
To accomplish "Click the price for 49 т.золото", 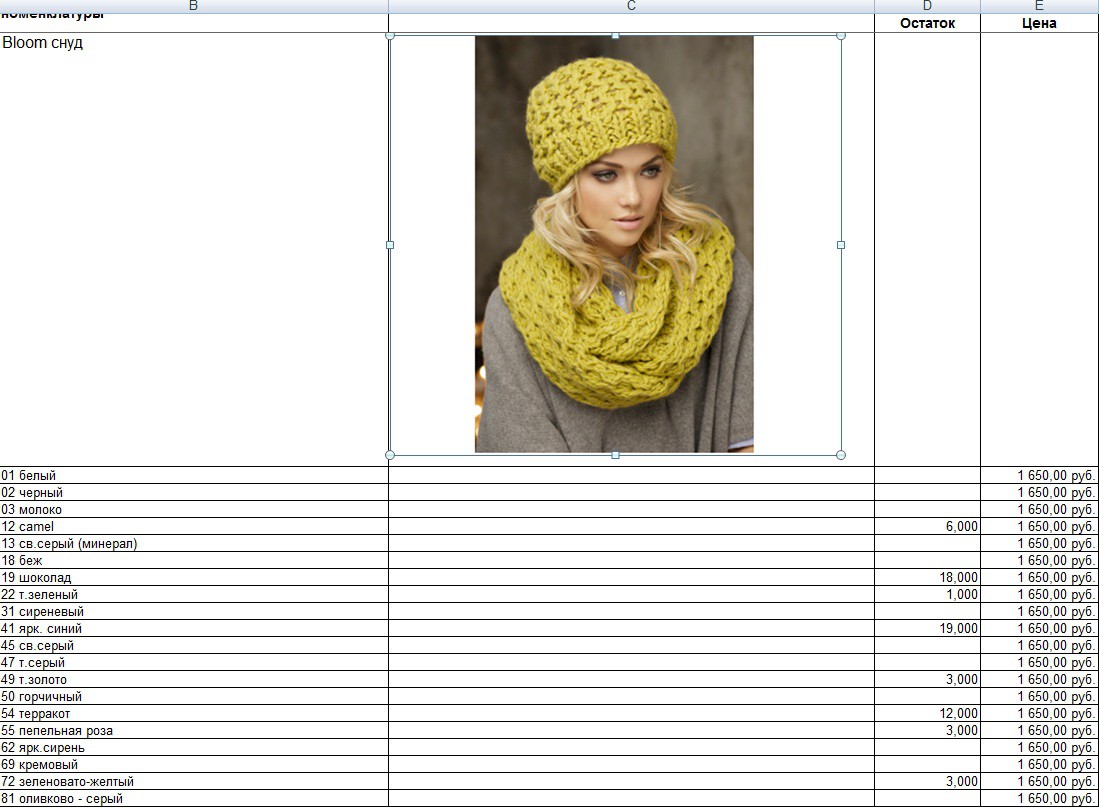I will [1039, 679].
